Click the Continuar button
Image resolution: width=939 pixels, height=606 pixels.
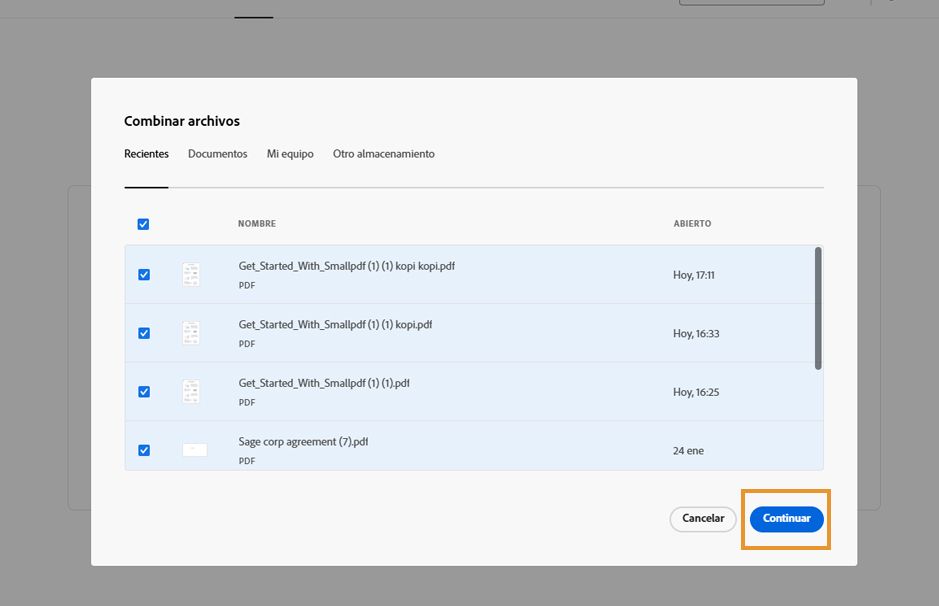[786, 519]
